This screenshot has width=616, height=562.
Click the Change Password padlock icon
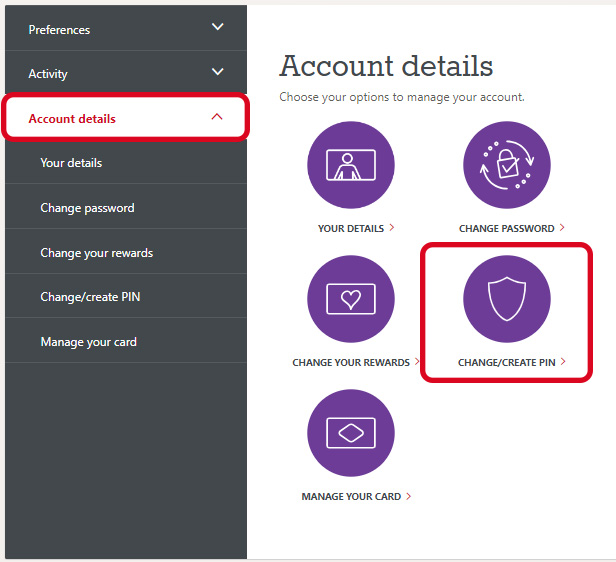(x=507, y=165)
